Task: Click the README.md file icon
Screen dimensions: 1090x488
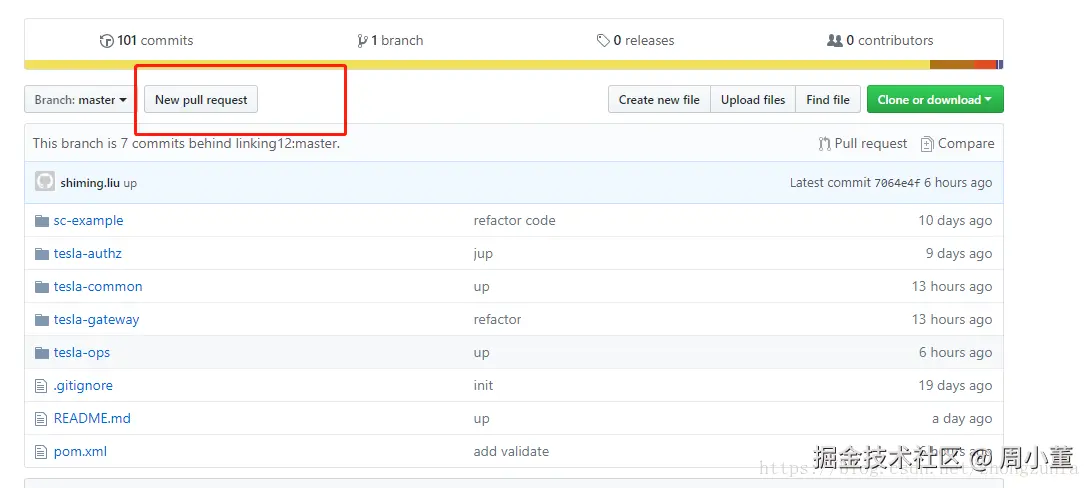Action: [41, 419]
